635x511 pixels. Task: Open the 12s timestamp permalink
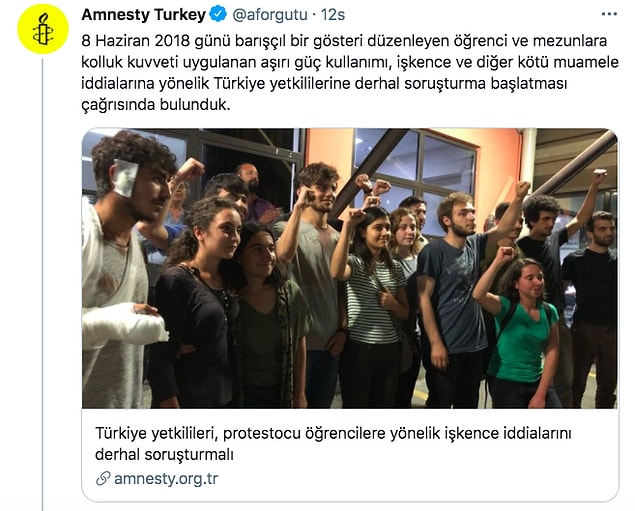click(x=333, y=15)
